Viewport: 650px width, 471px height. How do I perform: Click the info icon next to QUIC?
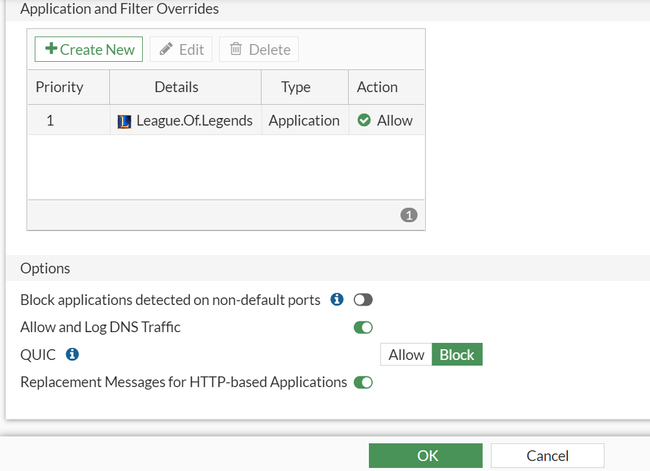coord(72,354)
